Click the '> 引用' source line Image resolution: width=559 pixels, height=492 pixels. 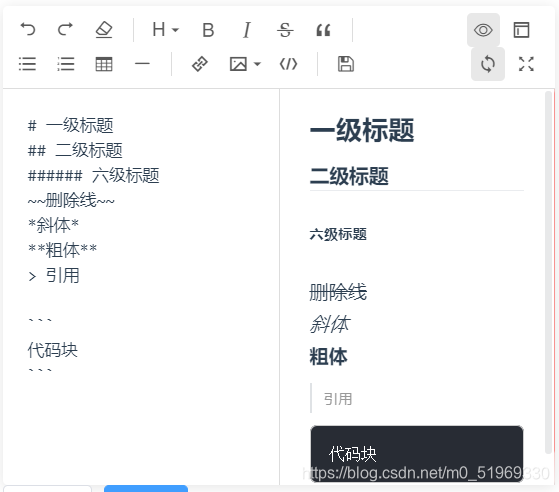coord(54,276)
